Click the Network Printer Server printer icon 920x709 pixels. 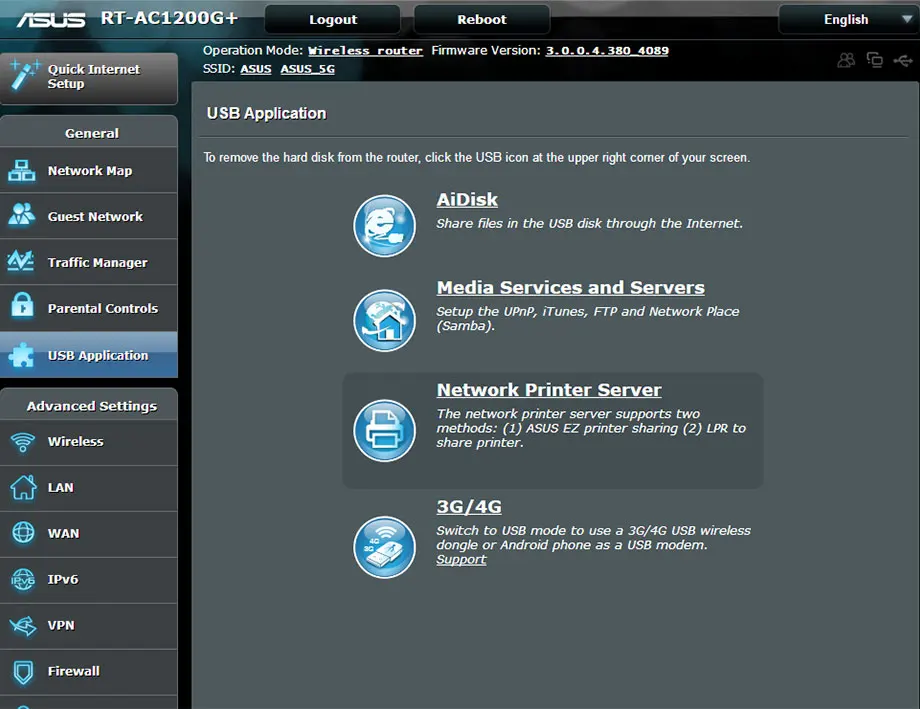click(384, 430)
